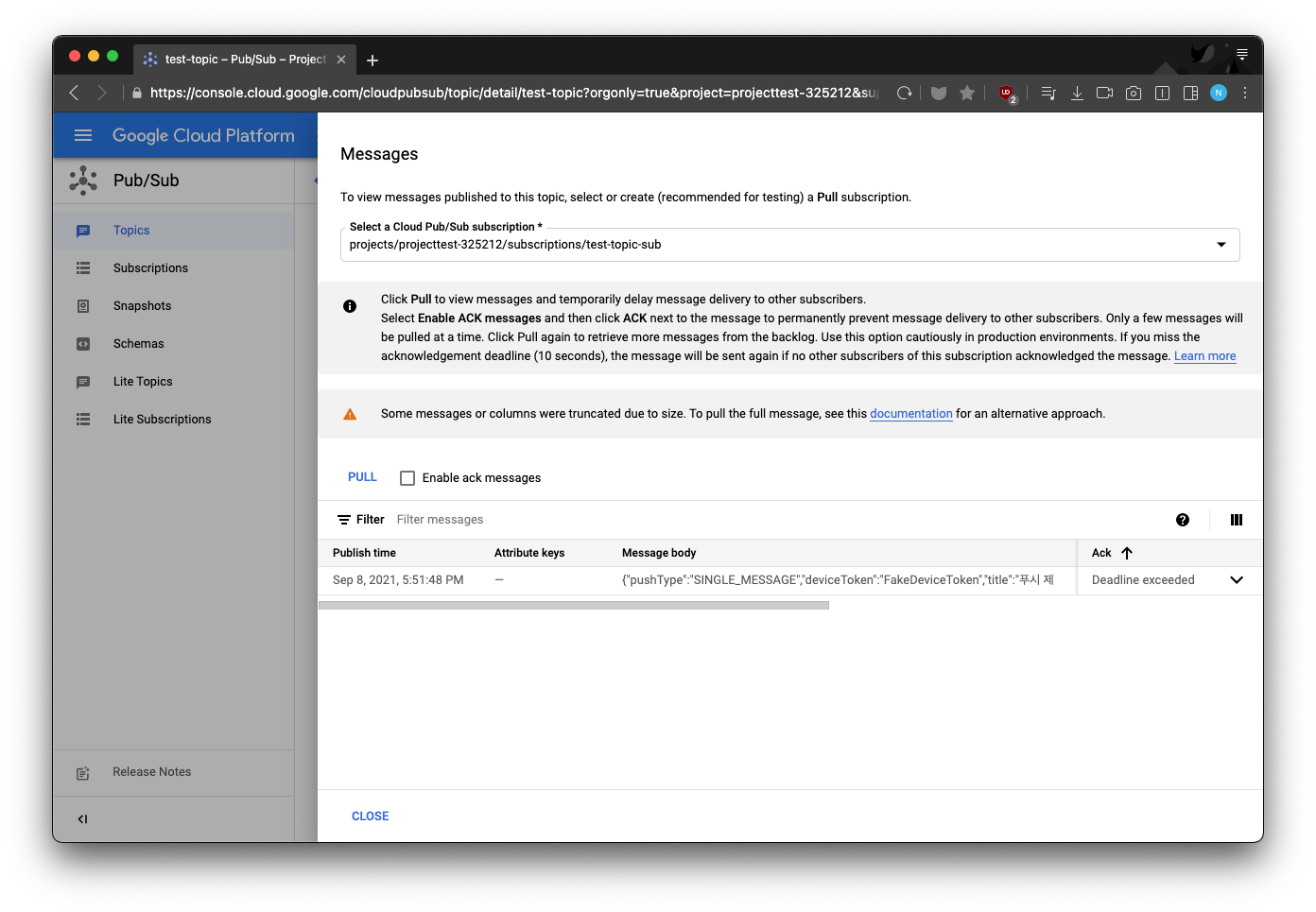Open a new browser tab
The width and height of the screenshot is (1316, 912).
tap(372, 60)
